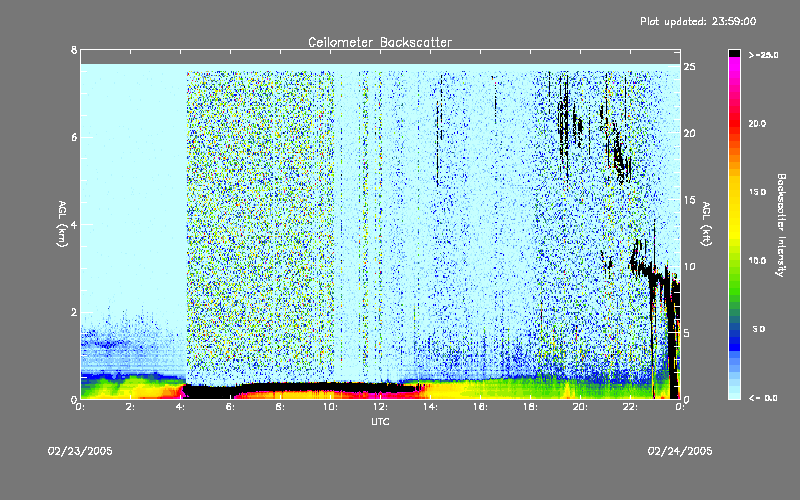Click the "<= 0.0" colorbar value
Image resolution: width=800 pixels, height=500 pixels.
click(x=763, y=398)
